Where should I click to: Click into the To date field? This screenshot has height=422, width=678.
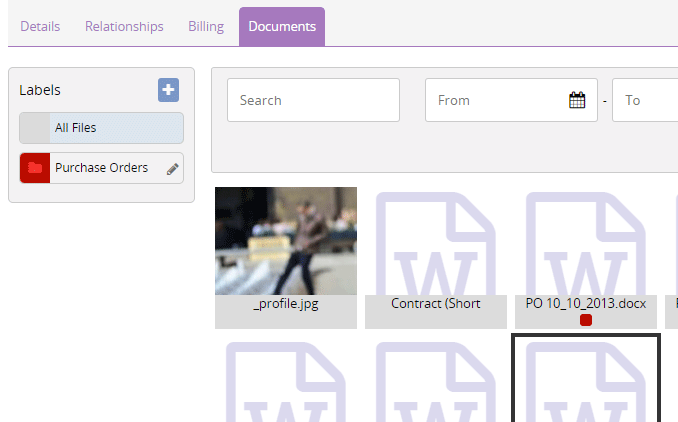(648, 100)
